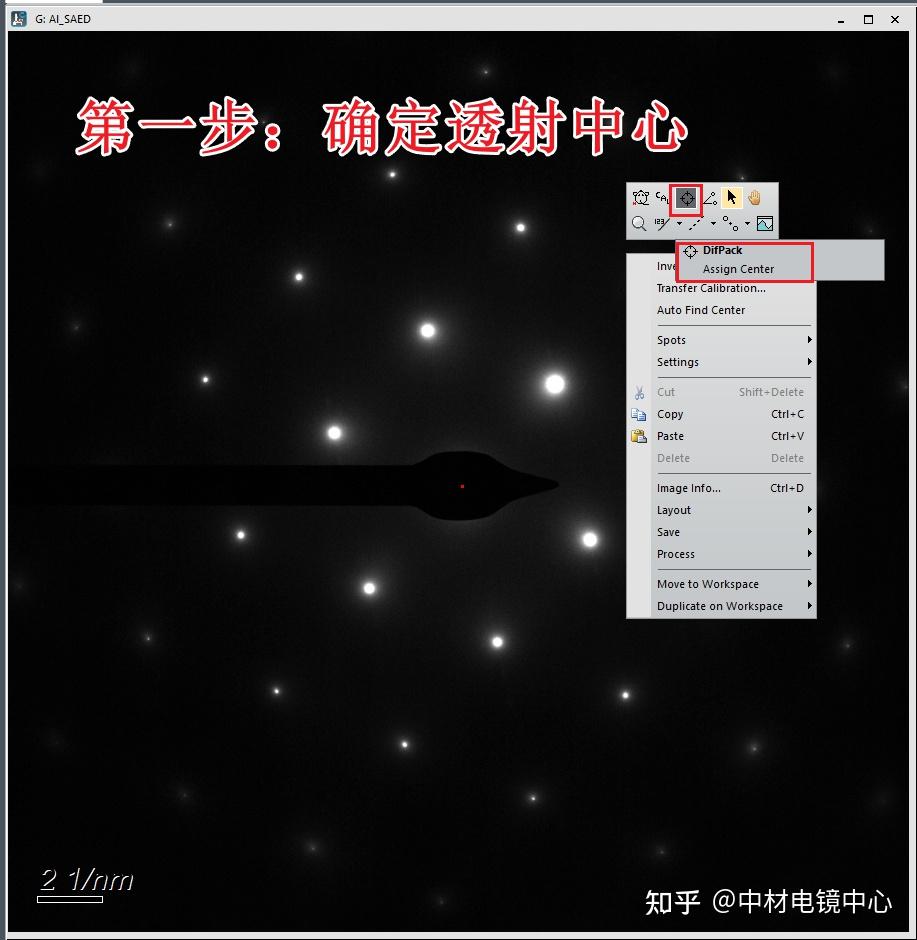The image size is (917, 940).
Task: Choose Copy from context menu
Action: click(722, 414)
